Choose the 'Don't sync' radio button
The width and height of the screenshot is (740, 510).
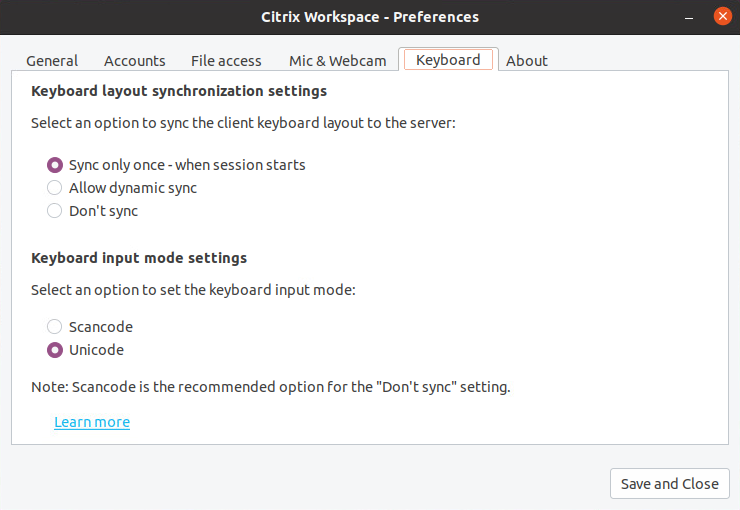55,211
